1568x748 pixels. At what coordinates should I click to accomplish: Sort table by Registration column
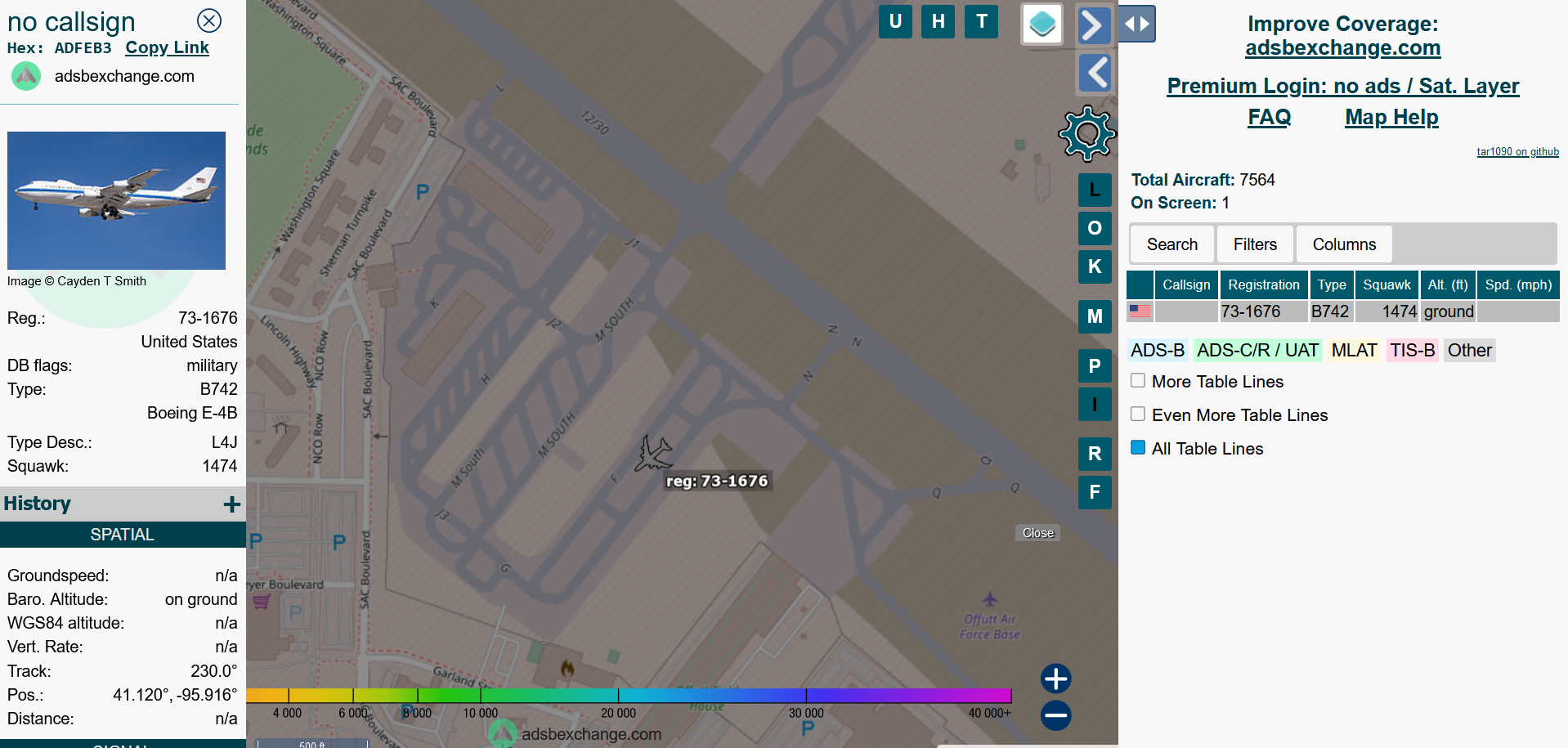click(x=1263, y=284)
